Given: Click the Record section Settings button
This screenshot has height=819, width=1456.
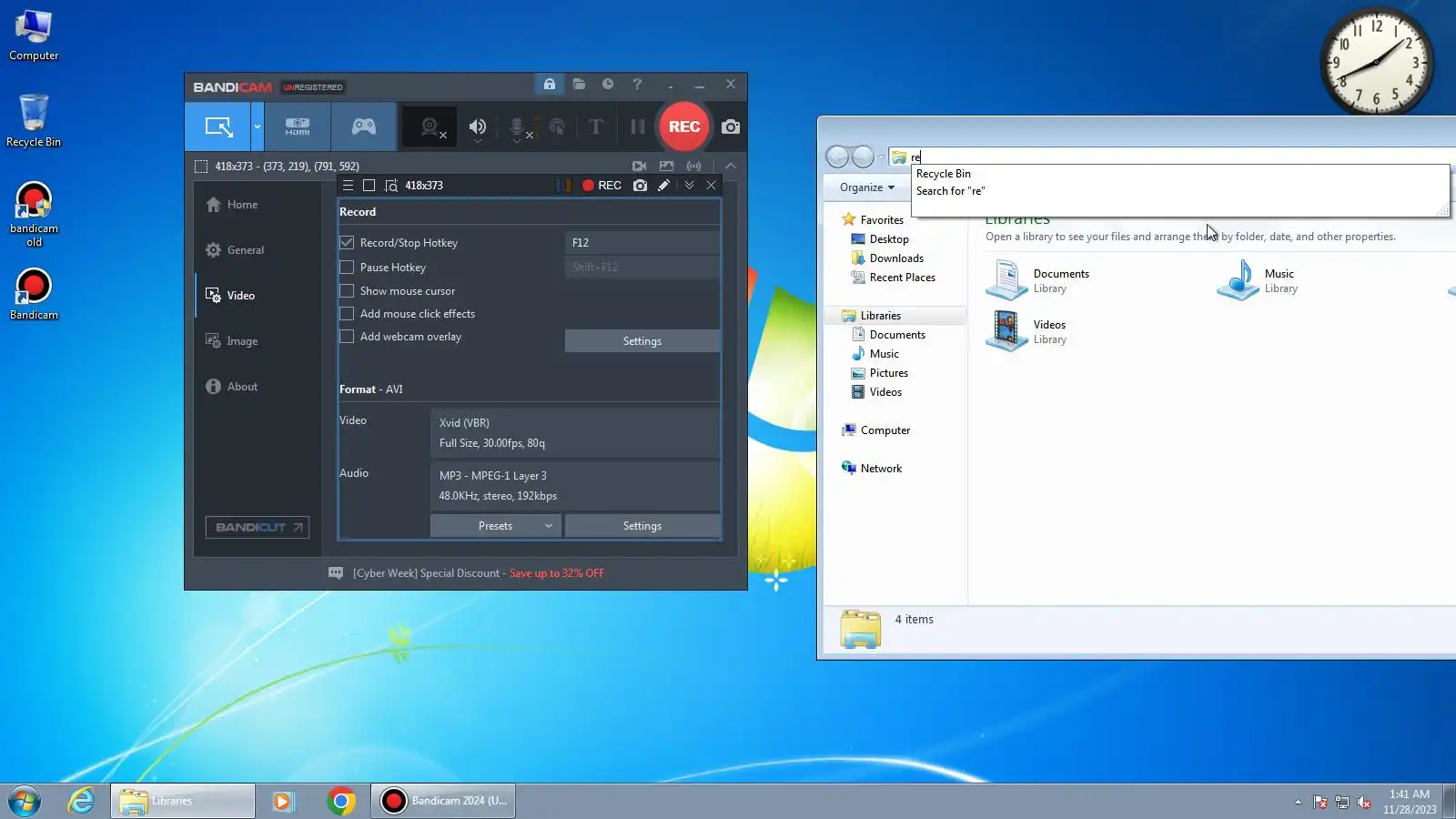Looking at the screenshot, I should click(642, 341).
